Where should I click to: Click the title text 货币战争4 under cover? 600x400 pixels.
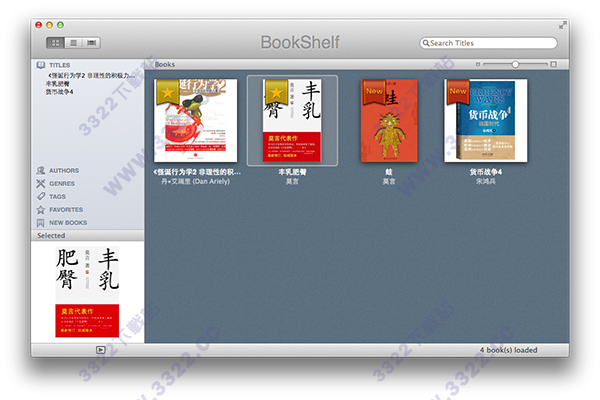(x=486, y=172)
